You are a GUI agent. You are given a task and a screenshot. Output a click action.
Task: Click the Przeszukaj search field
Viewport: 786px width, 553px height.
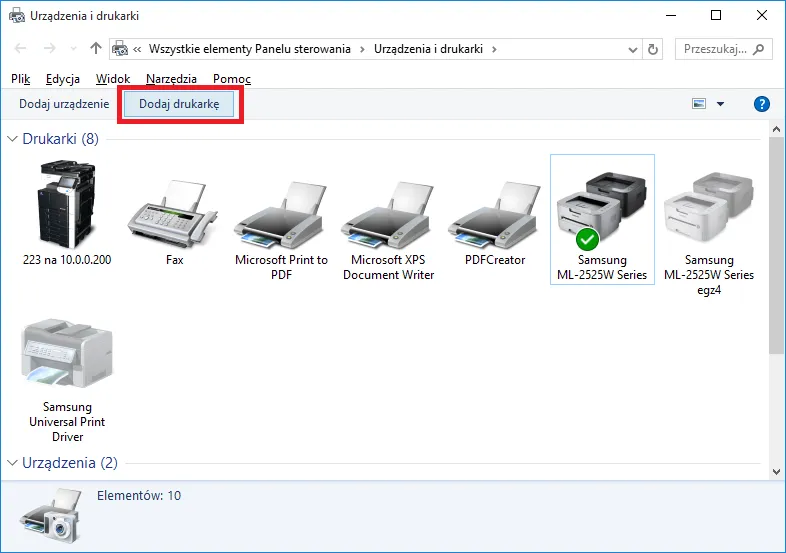(714, 49)
